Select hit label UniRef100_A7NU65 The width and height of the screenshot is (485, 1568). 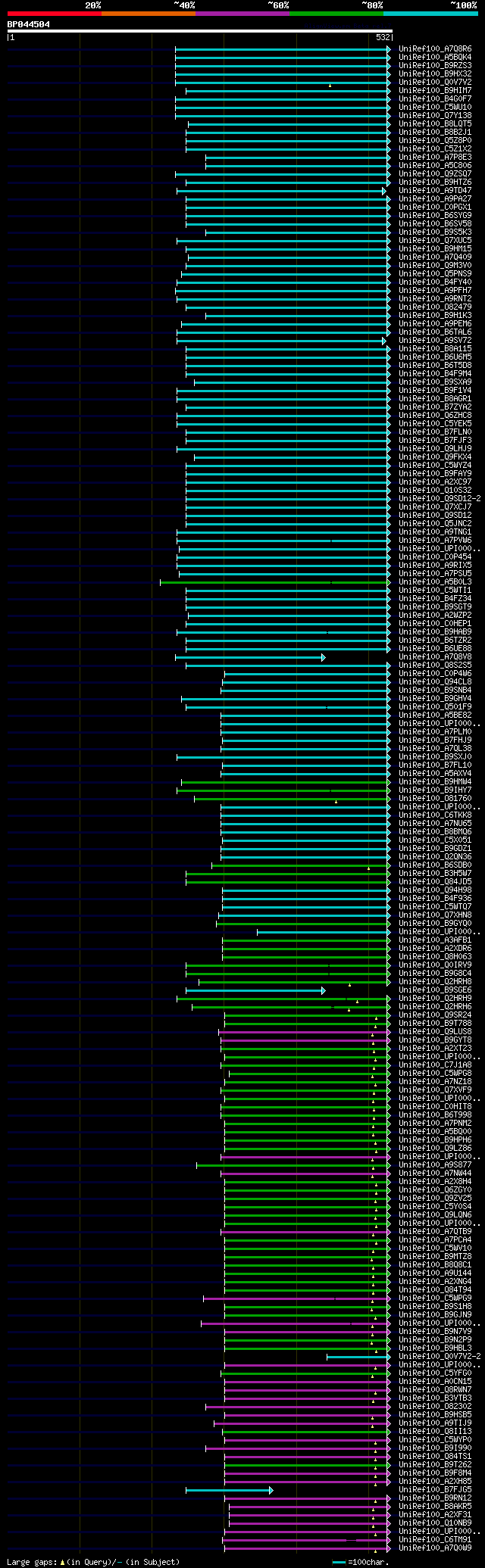tap(435, 823)
